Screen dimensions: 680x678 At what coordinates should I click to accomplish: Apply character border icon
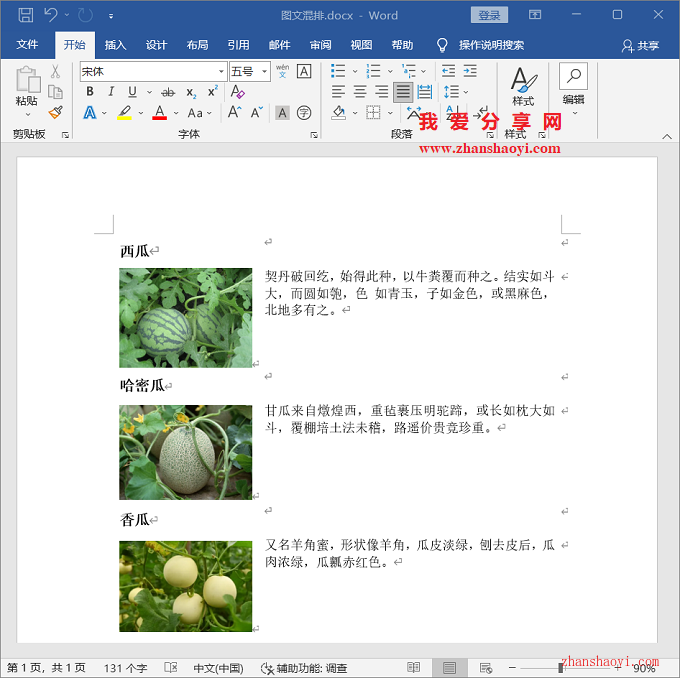tap(304, 71)
